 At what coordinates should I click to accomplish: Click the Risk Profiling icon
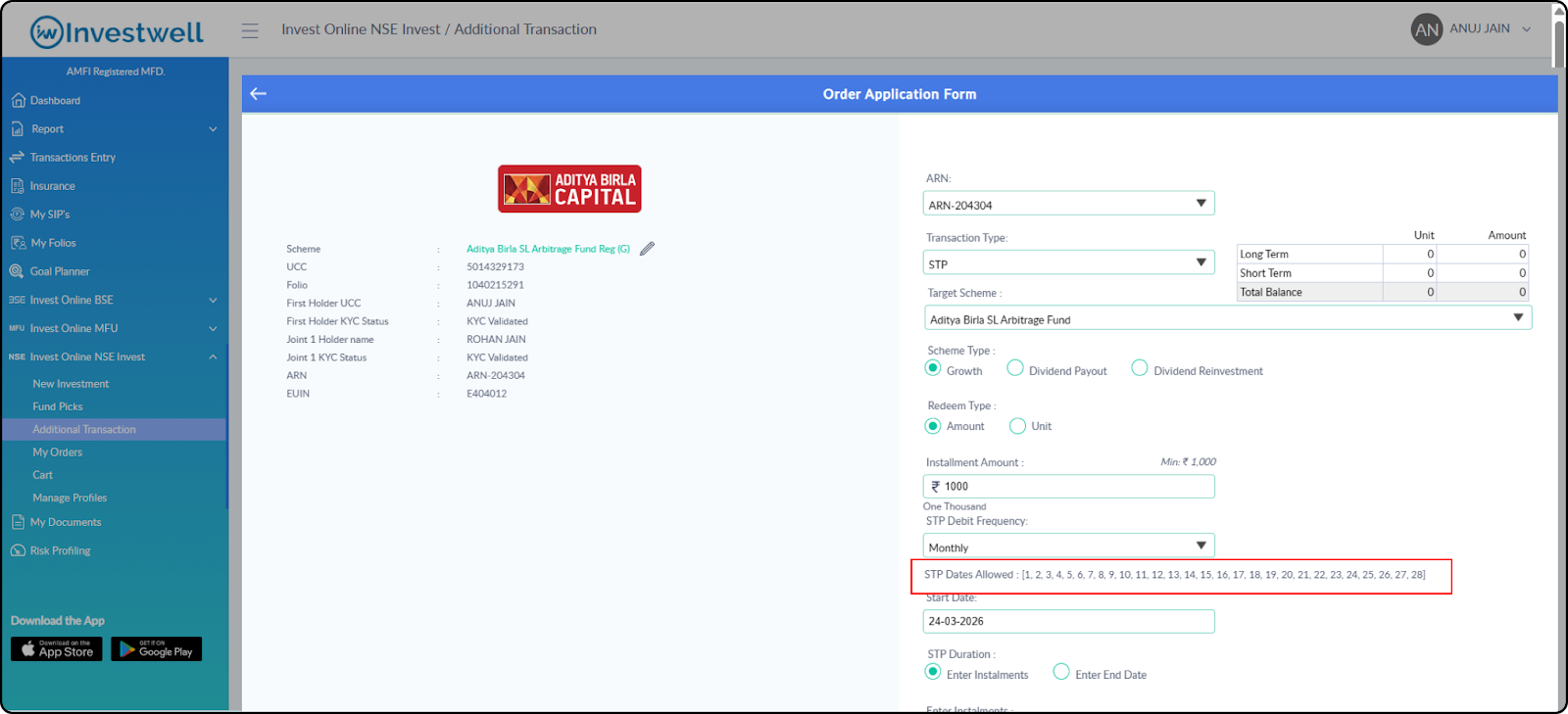(x=18, y=550)
